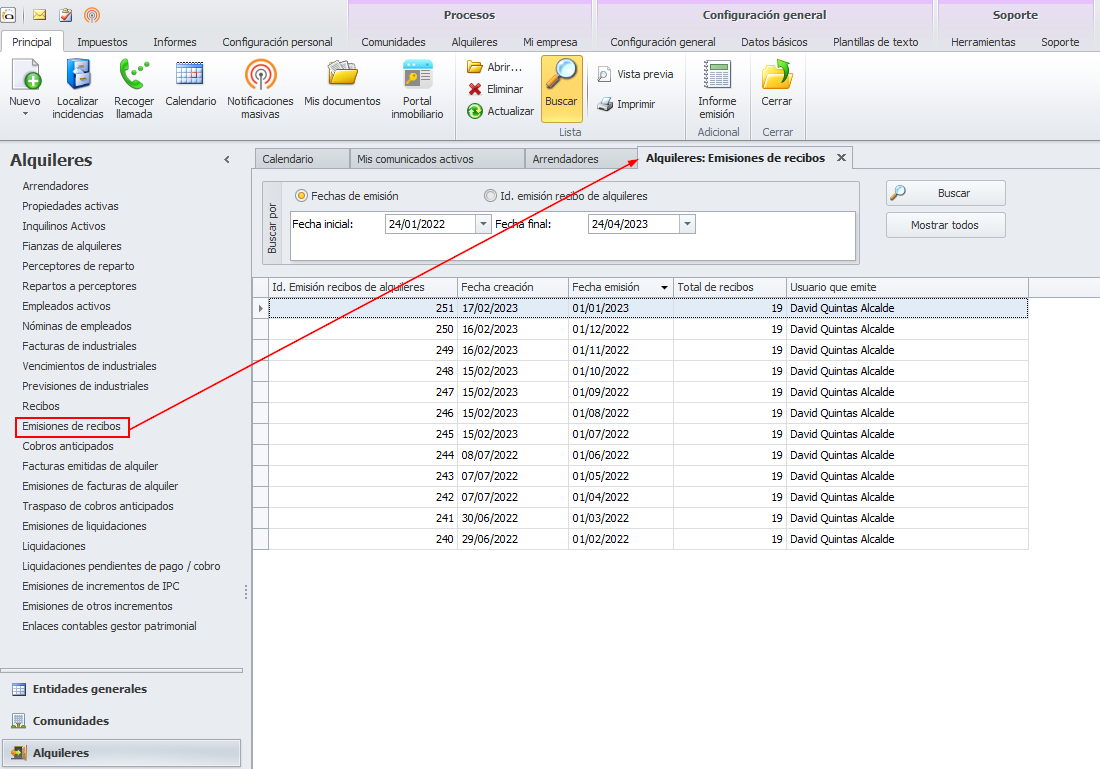Screen dimensions: 1100x769
Task: Switch to the Impuestos ribbon tab
Action: (x=102, y=42)
